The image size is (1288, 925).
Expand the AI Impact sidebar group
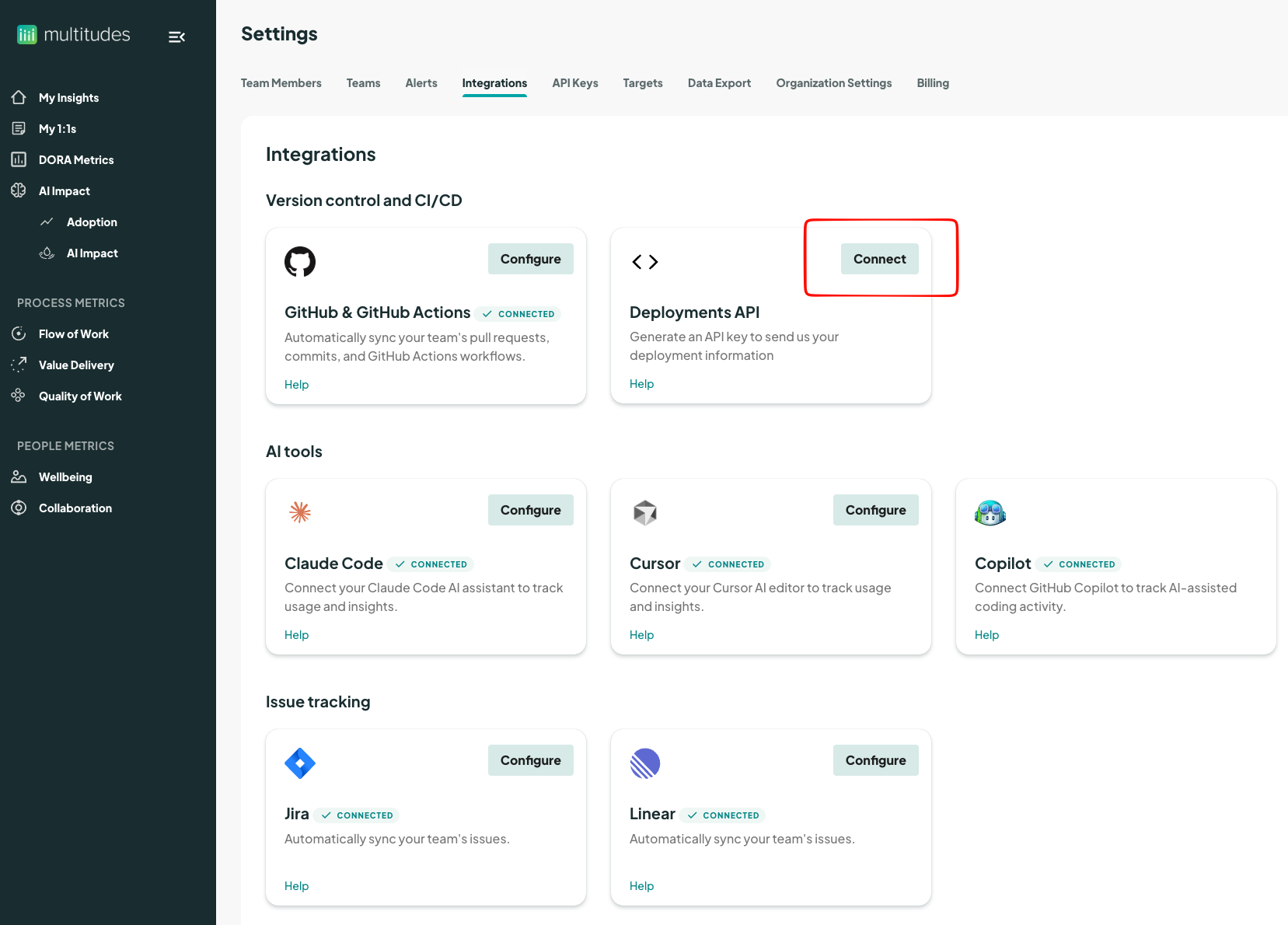click(65, 191)
